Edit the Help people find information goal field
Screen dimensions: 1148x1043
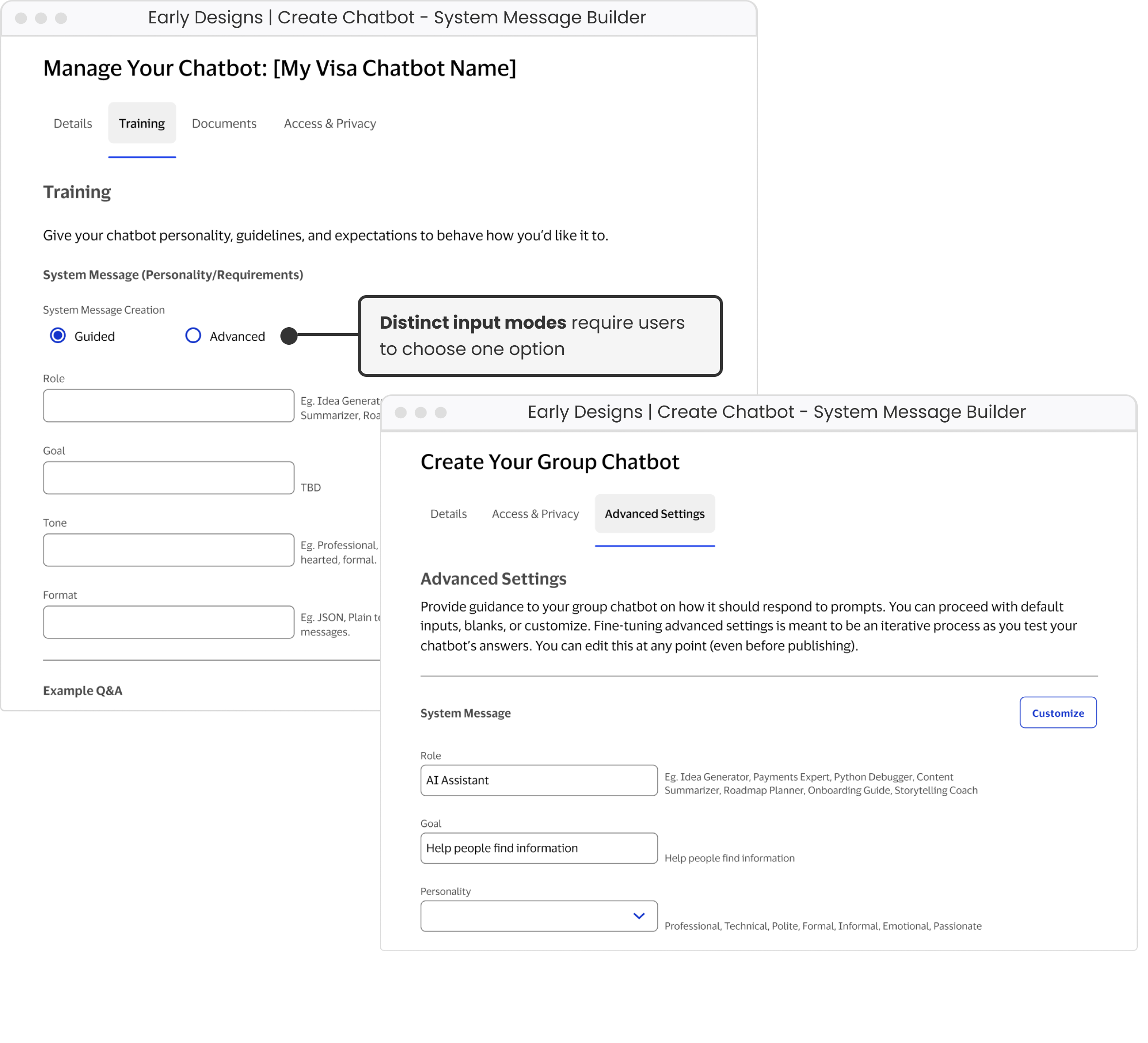coord(538,848)
